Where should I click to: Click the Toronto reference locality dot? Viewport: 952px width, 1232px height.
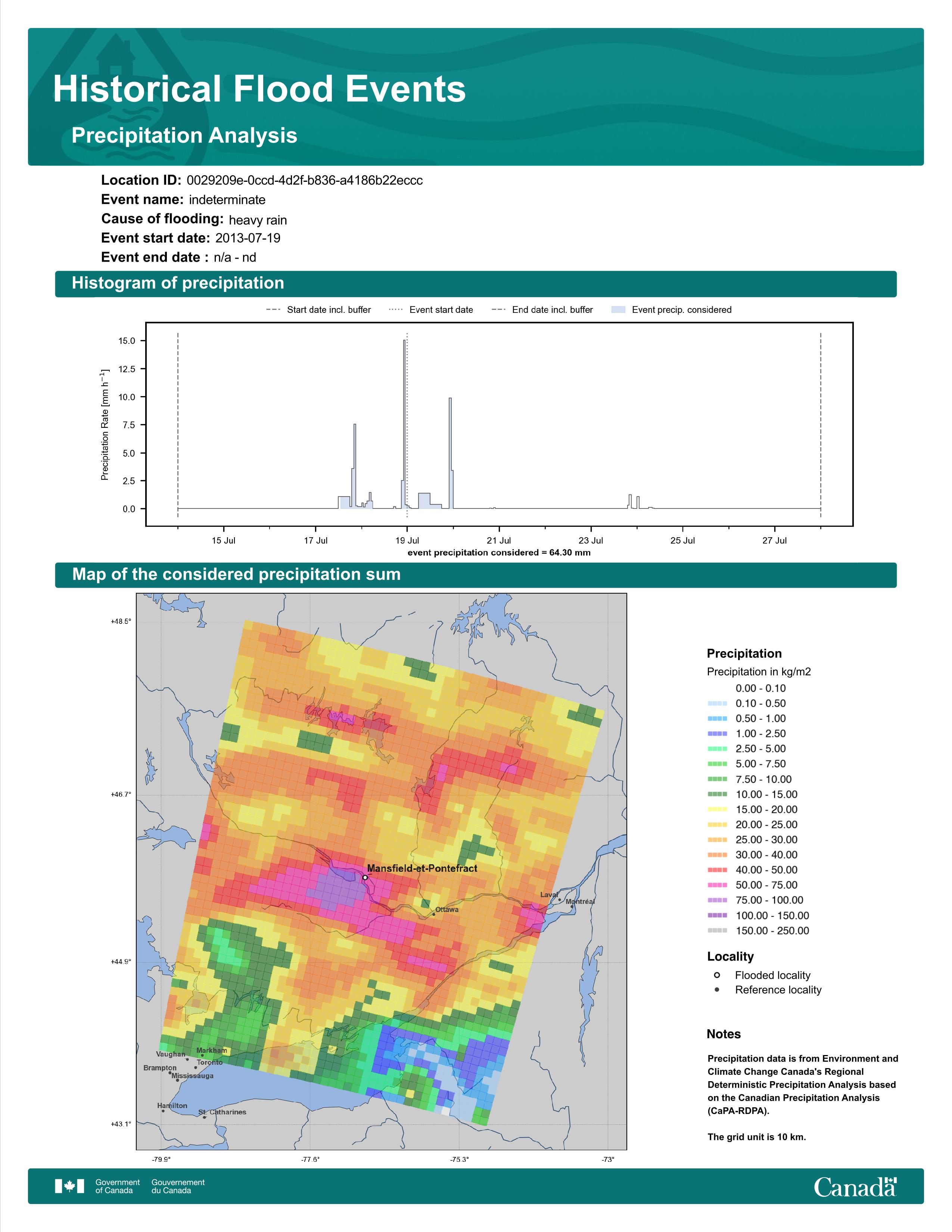pos(196,1067)
